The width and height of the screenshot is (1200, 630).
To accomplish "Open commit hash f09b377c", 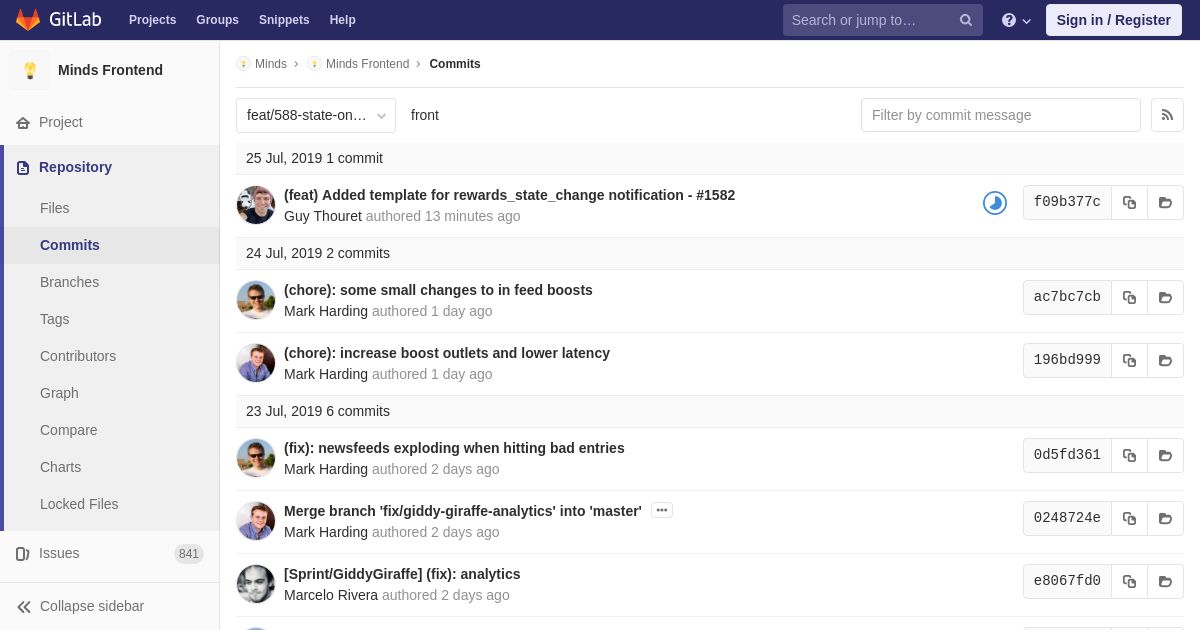I will click(1067, 202).
